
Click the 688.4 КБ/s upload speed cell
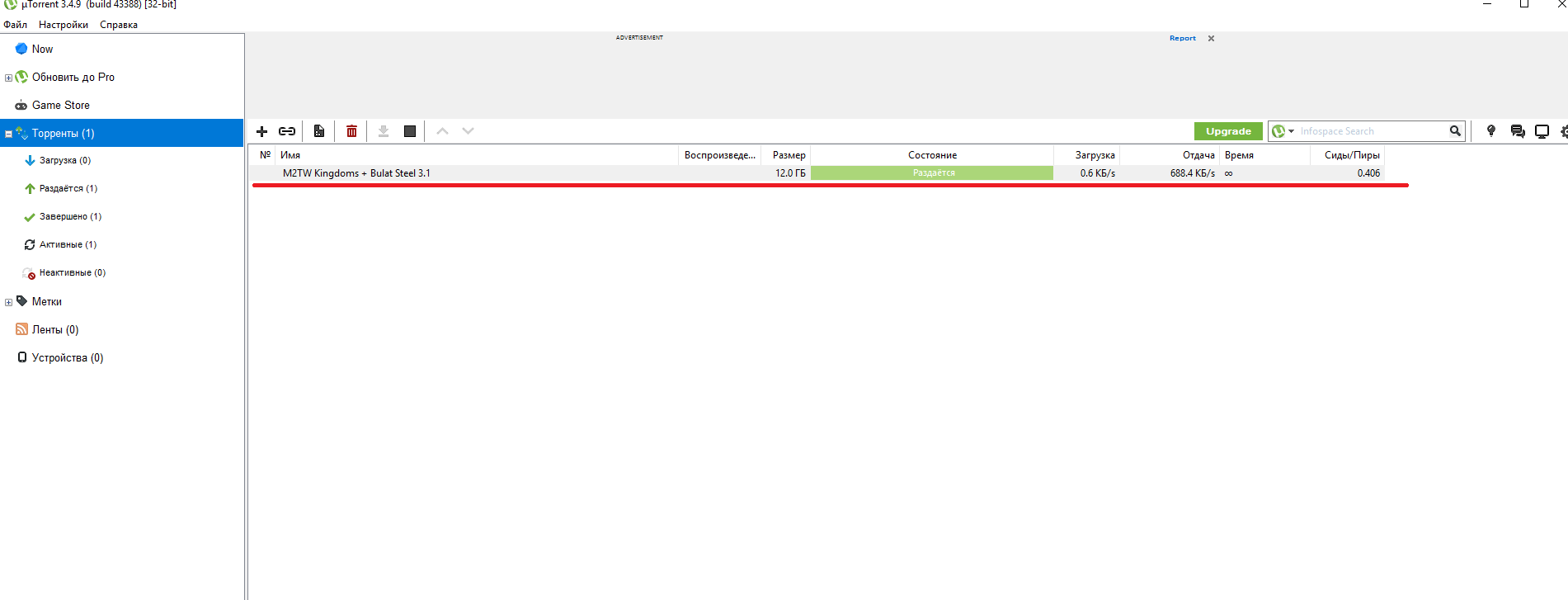(x=1192, y=173)
